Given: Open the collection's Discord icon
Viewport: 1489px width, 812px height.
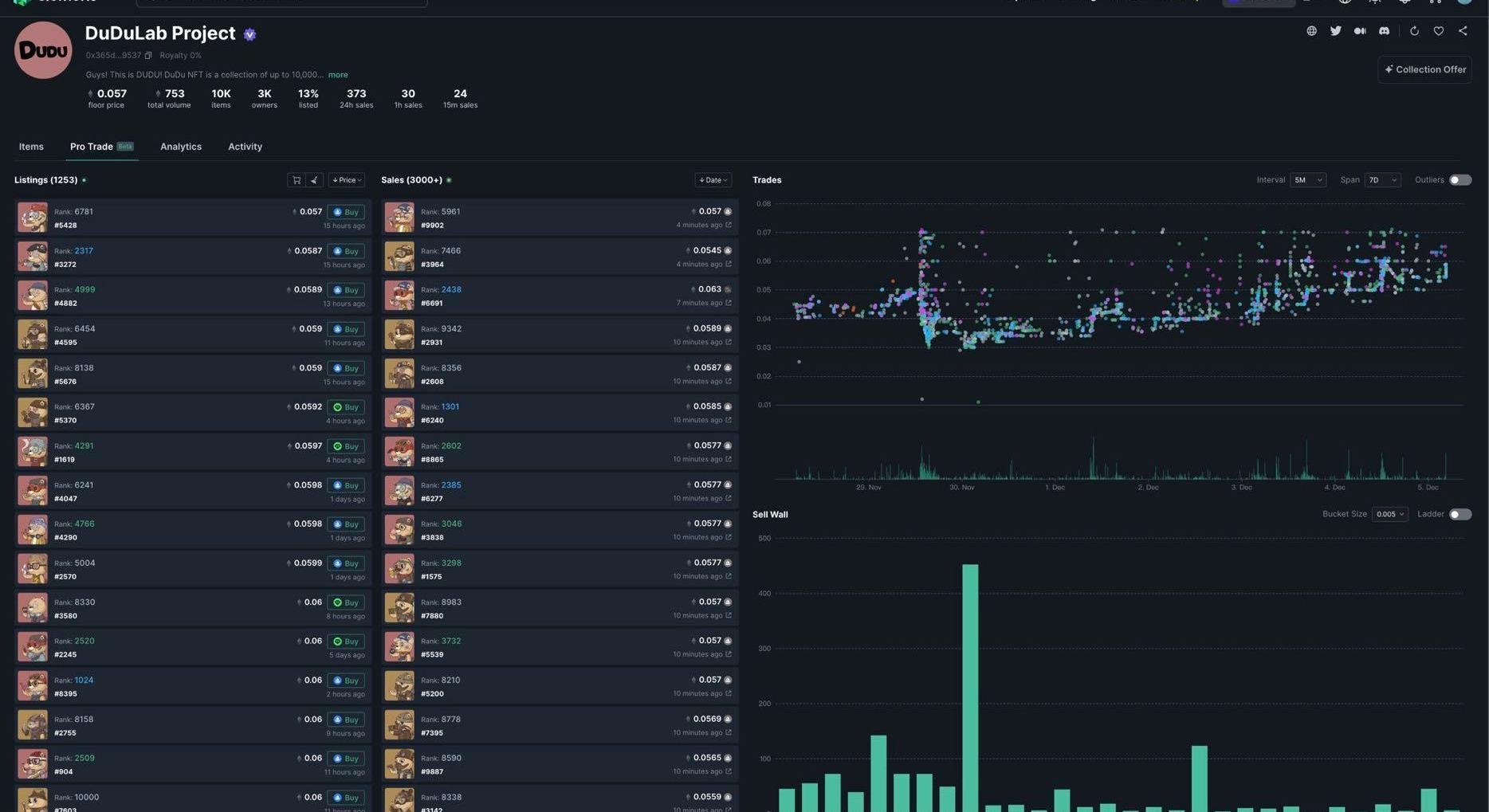Looking at the screenshot, I should click(1384, 31).
